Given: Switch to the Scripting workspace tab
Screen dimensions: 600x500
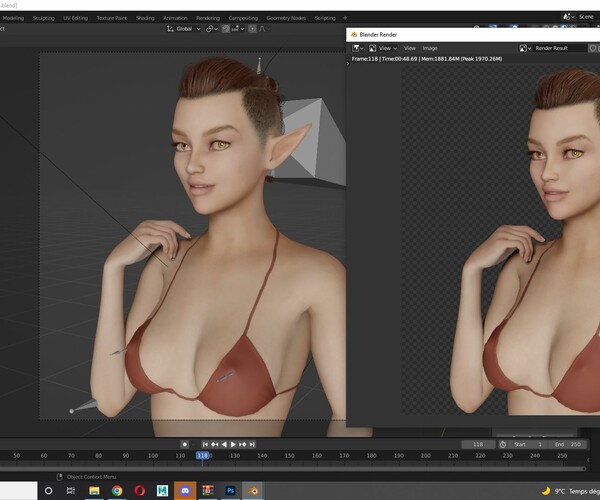Looking at the screenshot, I should [x=325, y=18].
